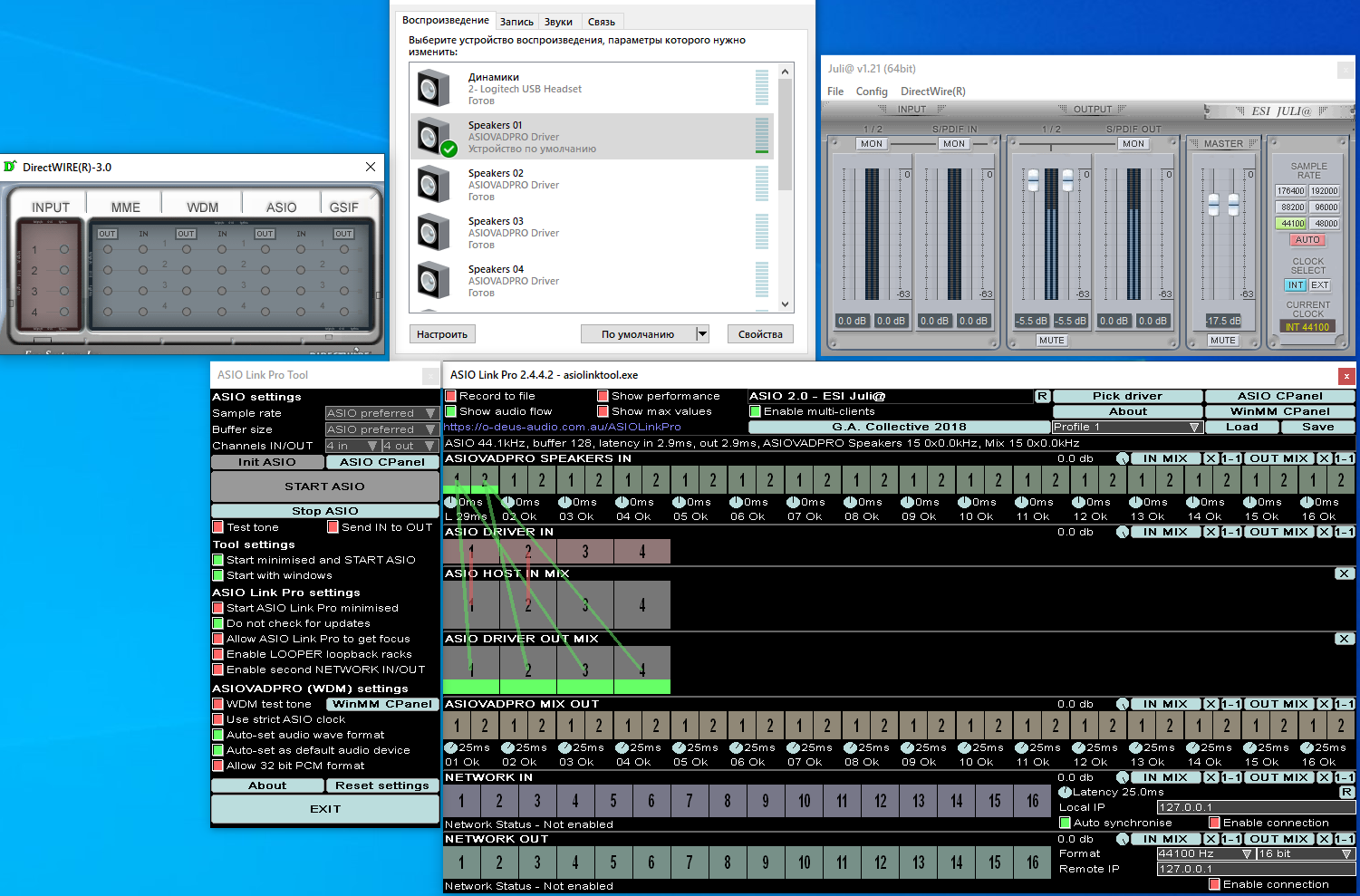Expand the Profile 1 dropdown

tap(1126, 427)
